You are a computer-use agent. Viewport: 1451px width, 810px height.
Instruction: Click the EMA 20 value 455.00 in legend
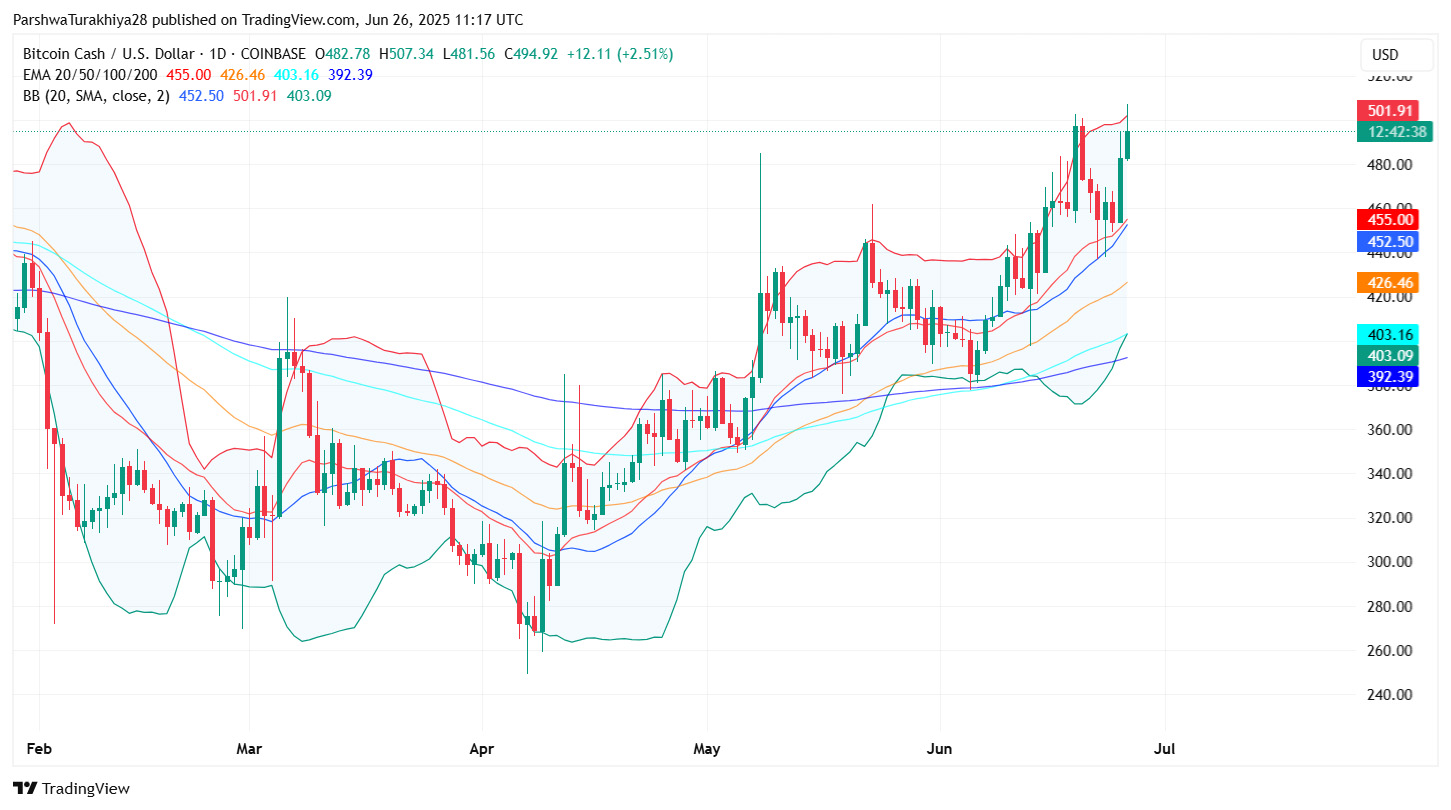coord(188,75)
